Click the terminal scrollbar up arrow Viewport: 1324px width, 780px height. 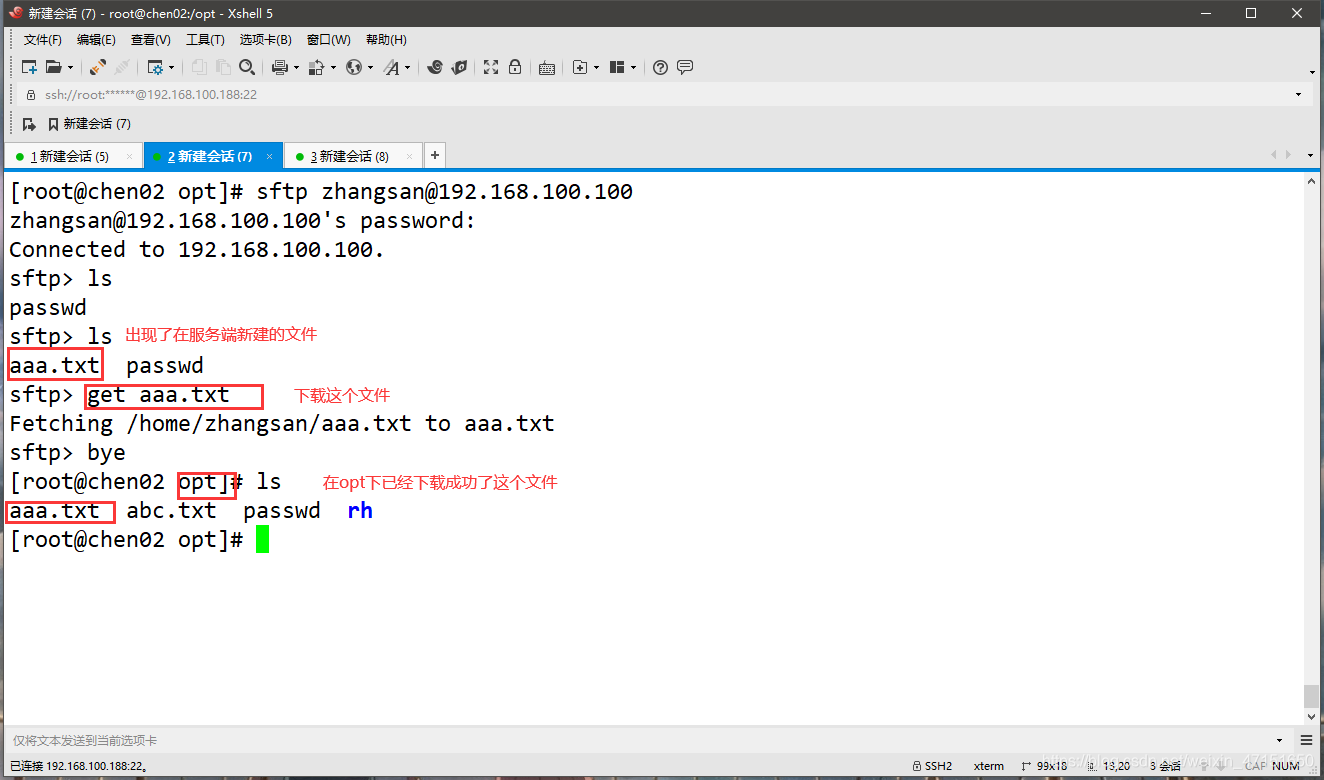tap(1311, 180)
